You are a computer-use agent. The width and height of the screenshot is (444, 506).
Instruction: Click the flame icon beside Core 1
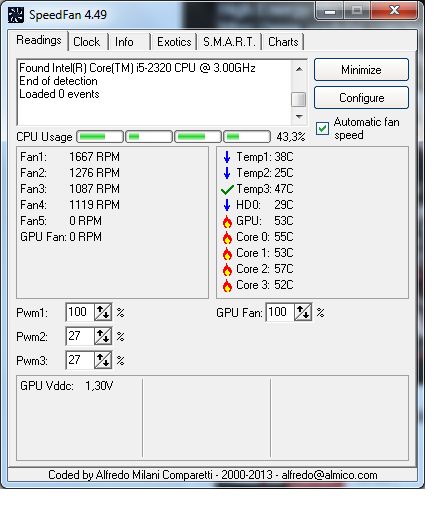click(227, 253)
